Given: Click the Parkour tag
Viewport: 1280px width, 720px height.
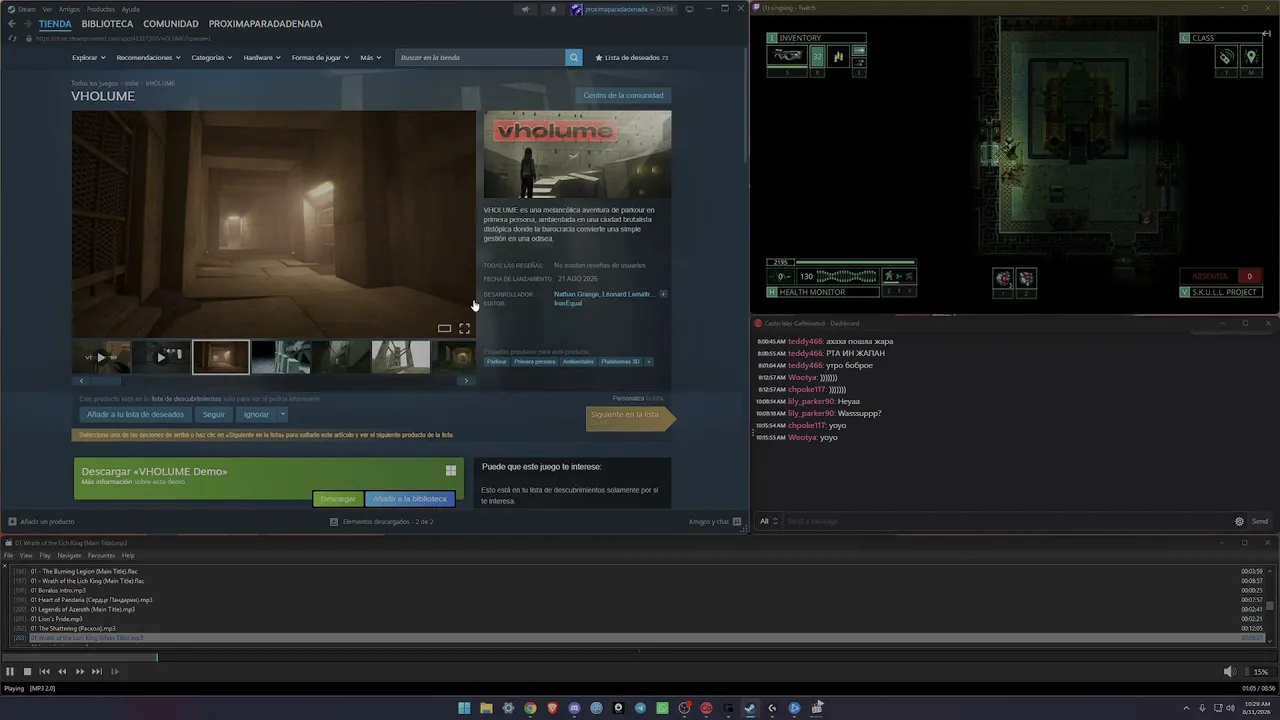Looking at the screenshot, I should (x=497, y=362).
